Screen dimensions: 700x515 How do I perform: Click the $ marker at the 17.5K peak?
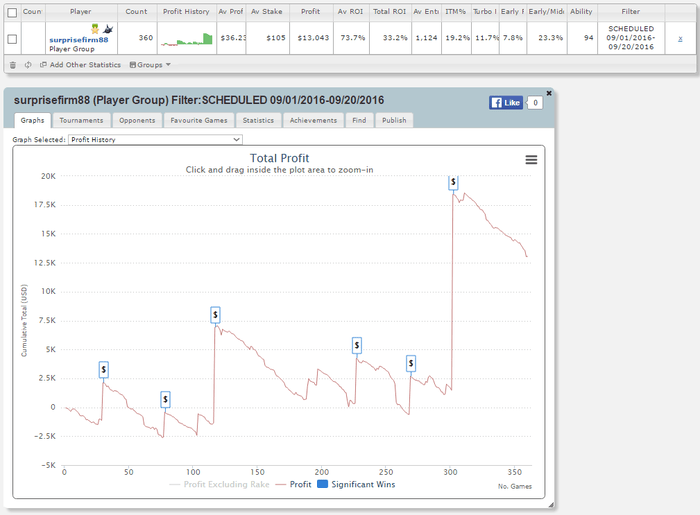pos(453,183)
